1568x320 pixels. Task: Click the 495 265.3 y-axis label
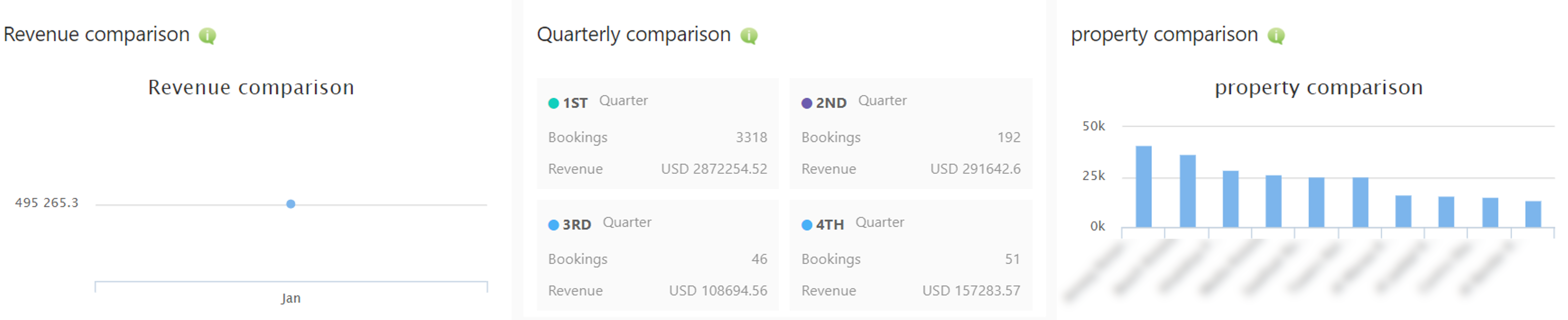point(47,202)
